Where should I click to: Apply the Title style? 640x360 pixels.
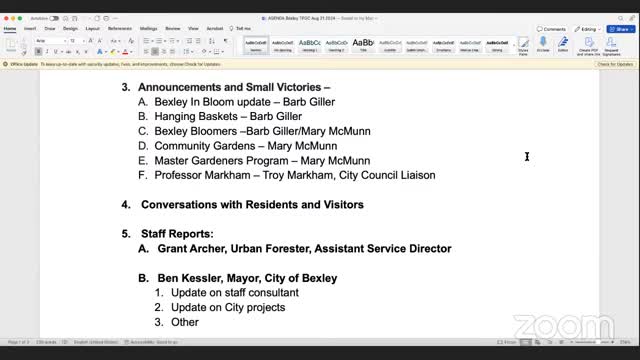point(363,45)
